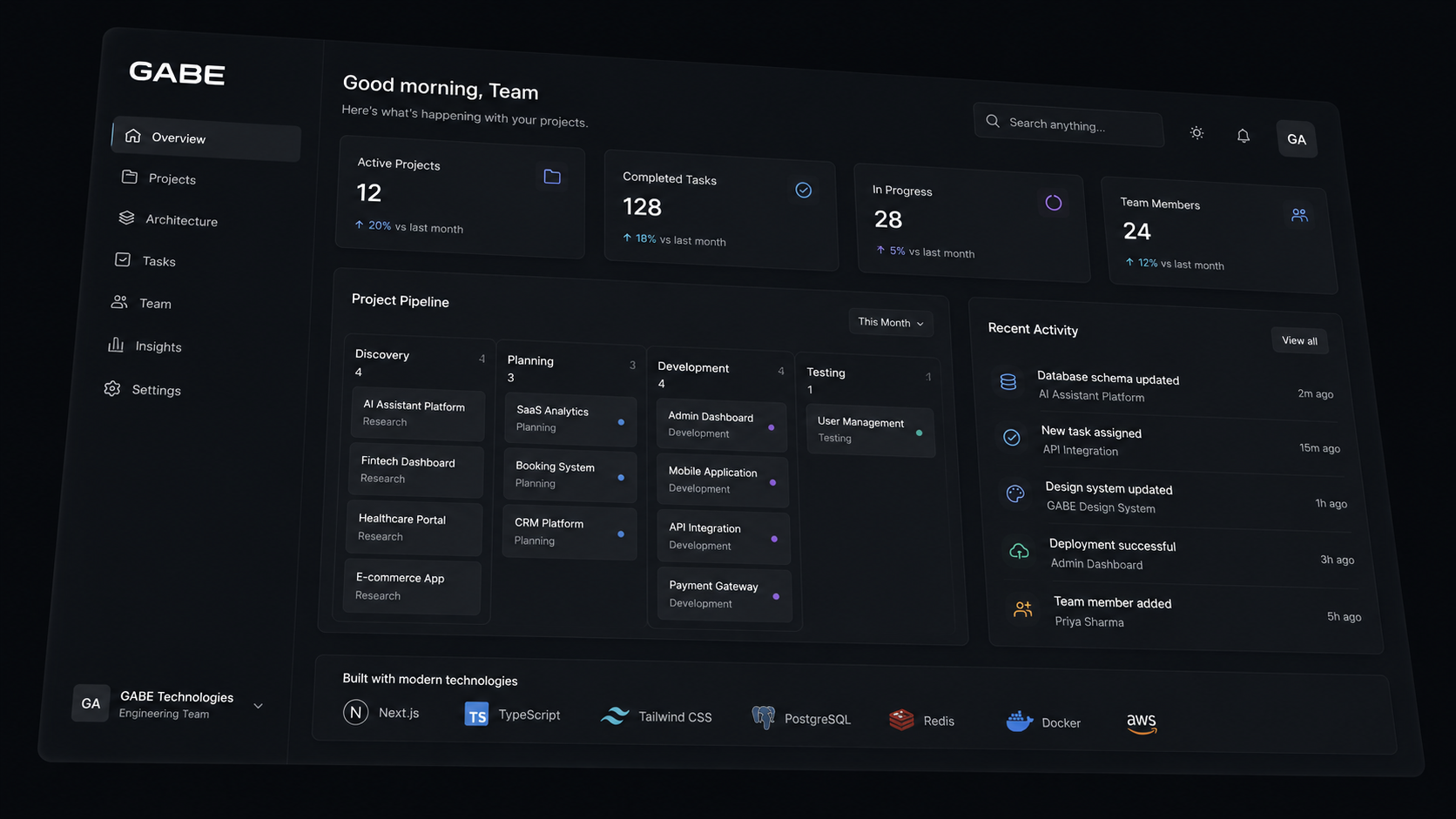The image size is (1456, 819).
Task: Click the checkbox icon next to Tasks
Action: (x=123, y=259)
